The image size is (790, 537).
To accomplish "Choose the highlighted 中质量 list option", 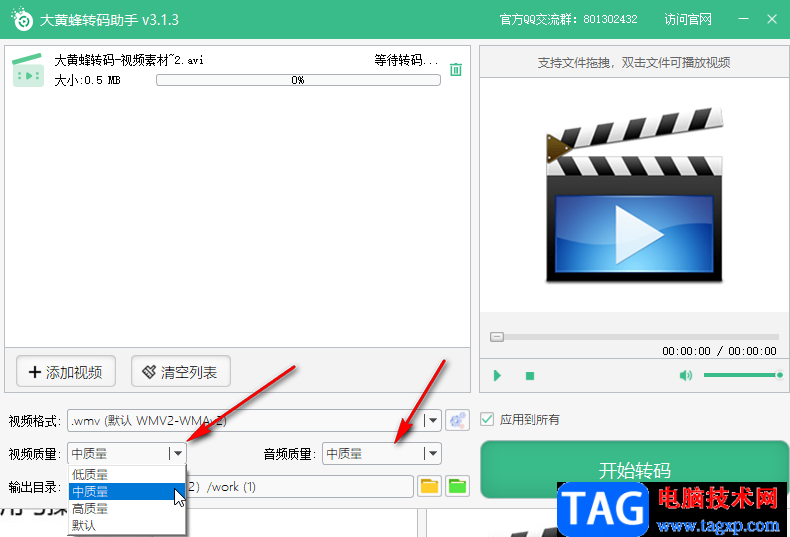I will pyautogui.click(x=127, y=491).
